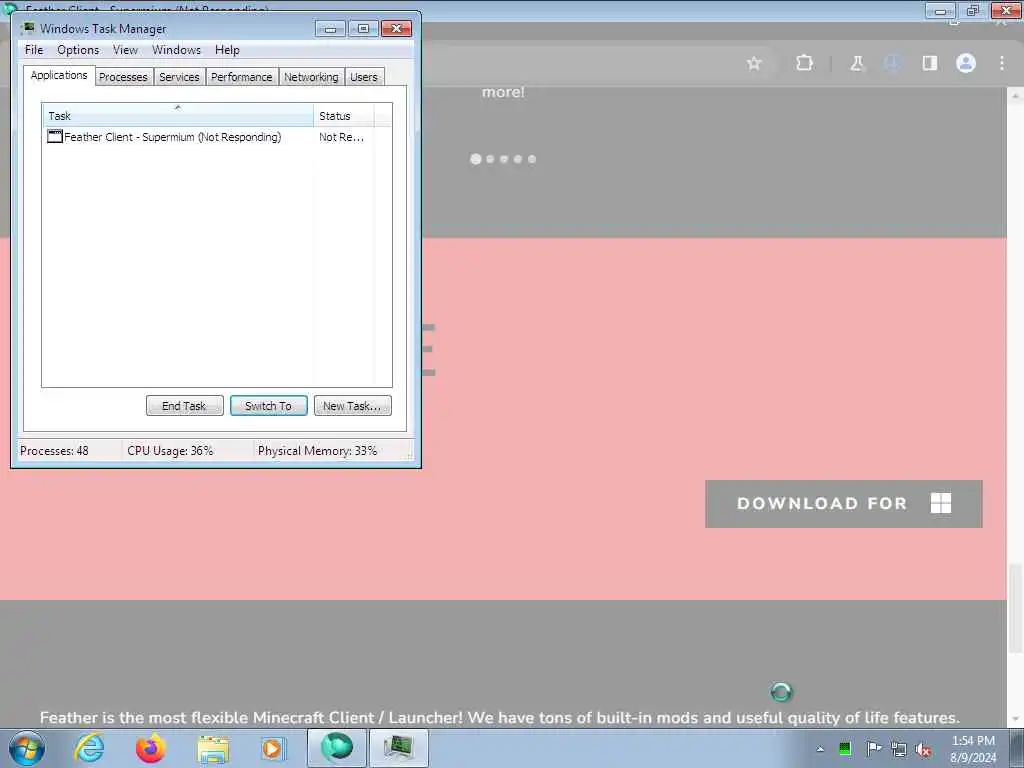Open the Chrome labs flask icon
This screenshot has width=1024, height=768.
coord(857,63)
